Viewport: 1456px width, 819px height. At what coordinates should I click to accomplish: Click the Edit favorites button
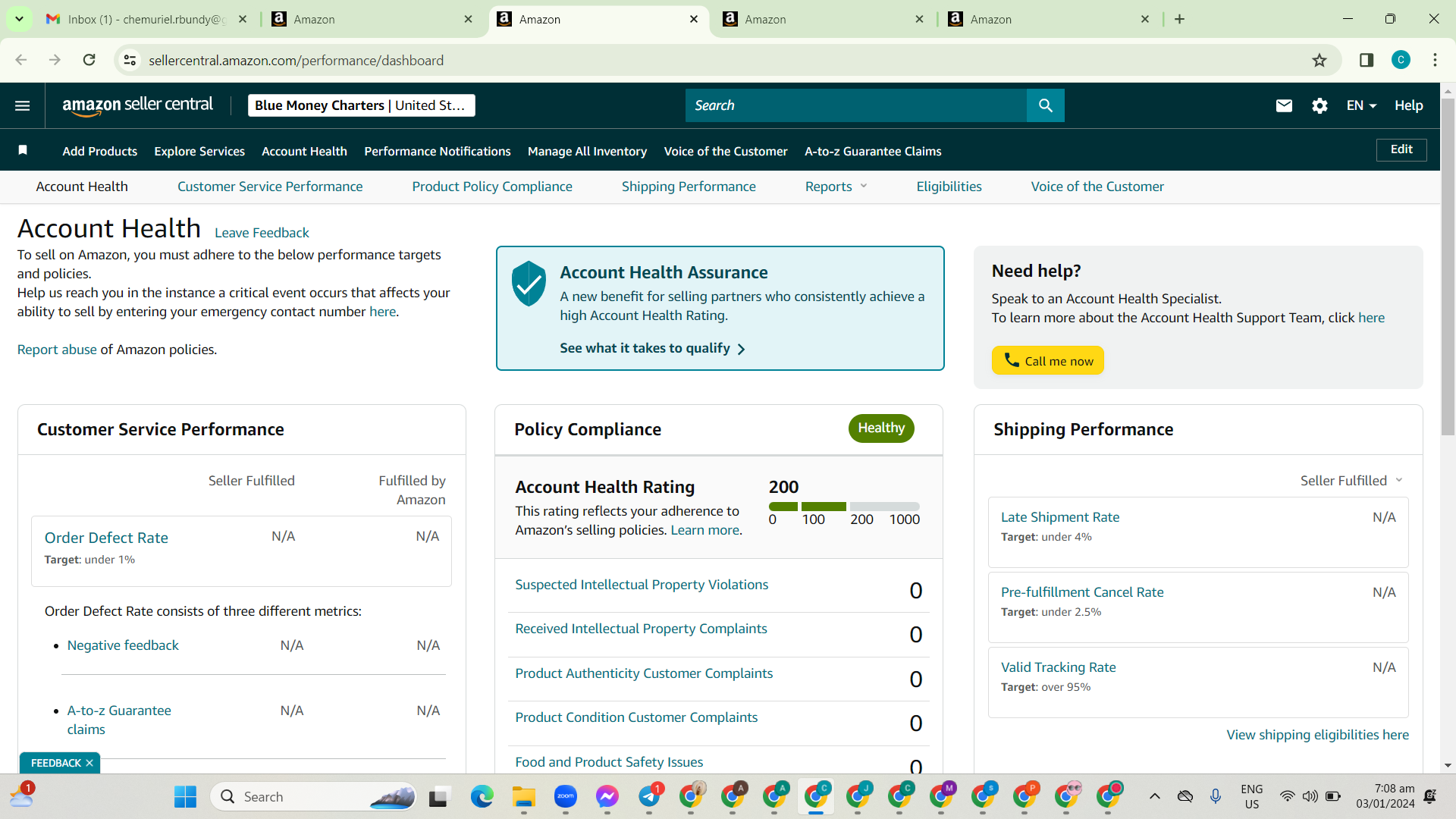click(1401, 149)
